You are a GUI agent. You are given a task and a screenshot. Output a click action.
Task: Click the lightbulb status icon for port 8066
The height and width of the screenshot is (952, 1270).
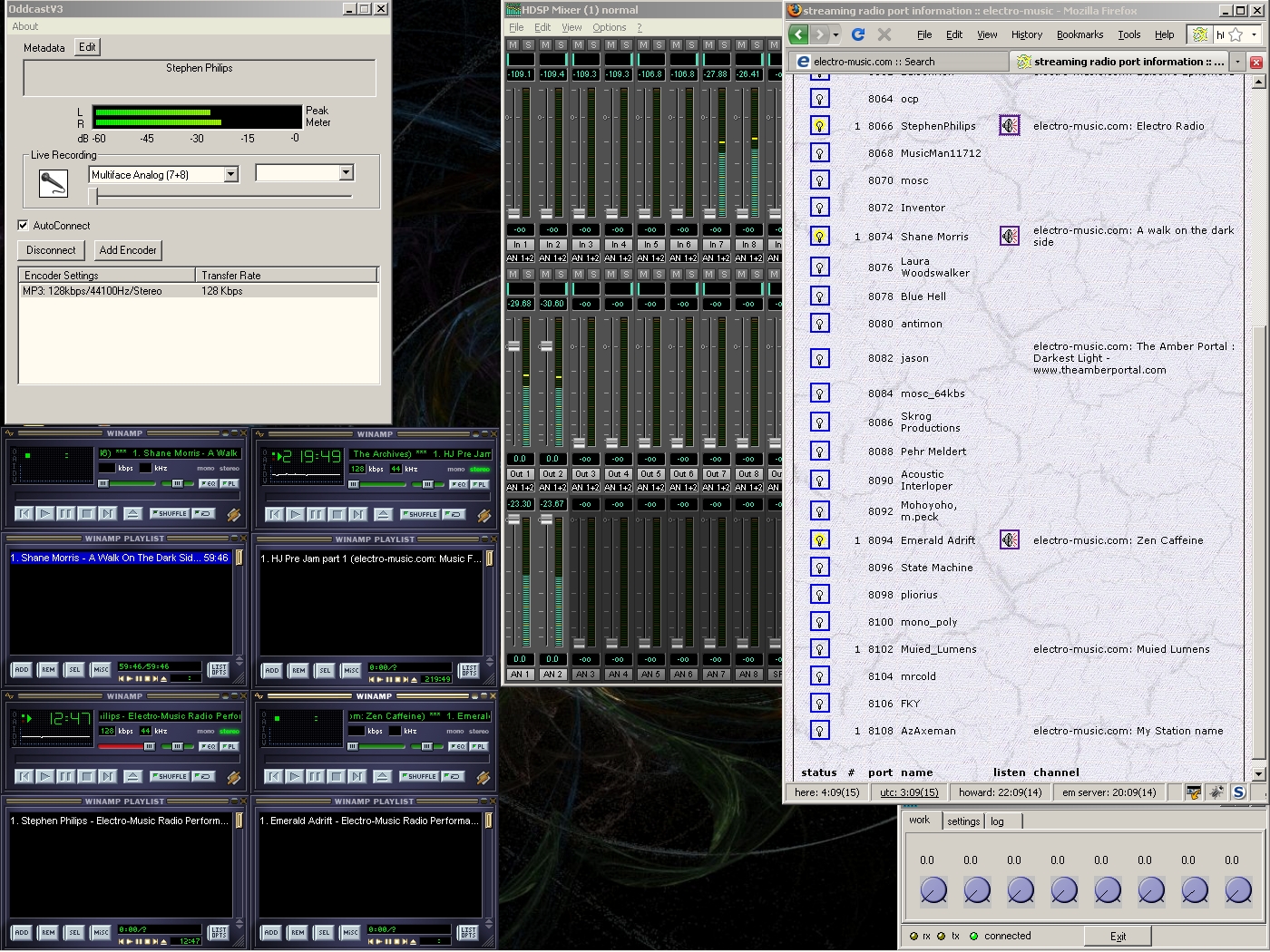819,125
